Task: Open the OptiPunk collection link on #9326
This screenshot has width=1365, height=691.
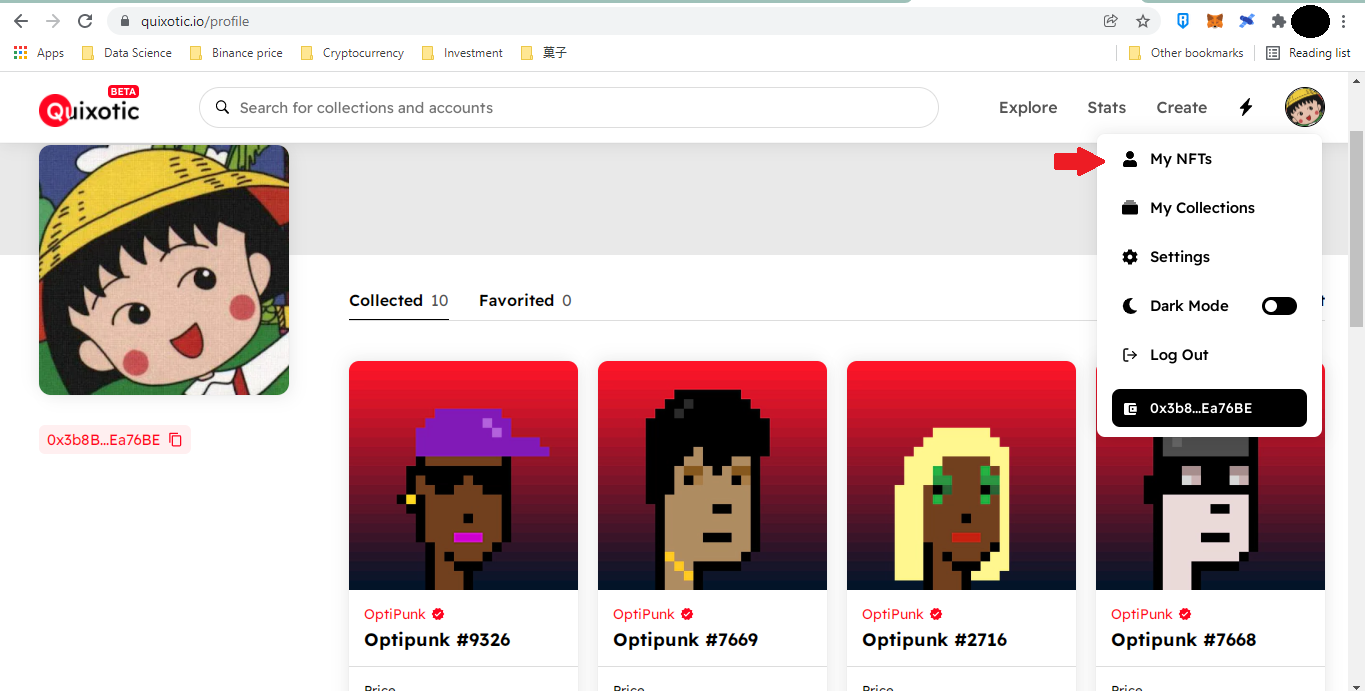Action: 394,614
